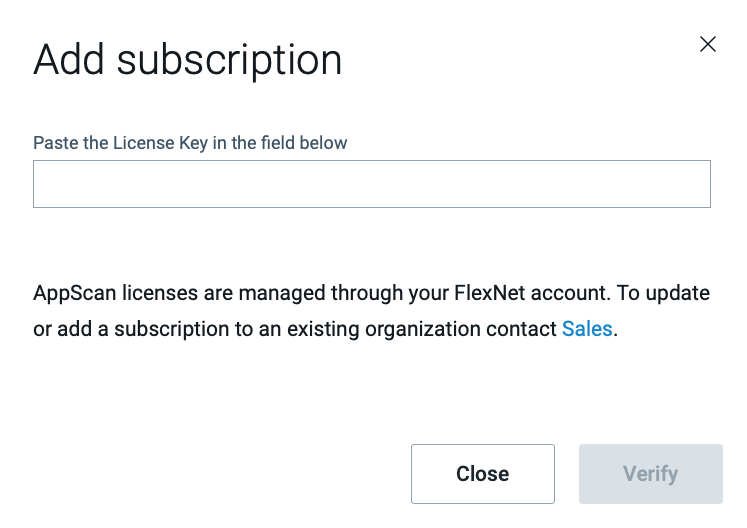Hit the greyed-out Verify button
The image size is (747, 528).
coord(650,474)
